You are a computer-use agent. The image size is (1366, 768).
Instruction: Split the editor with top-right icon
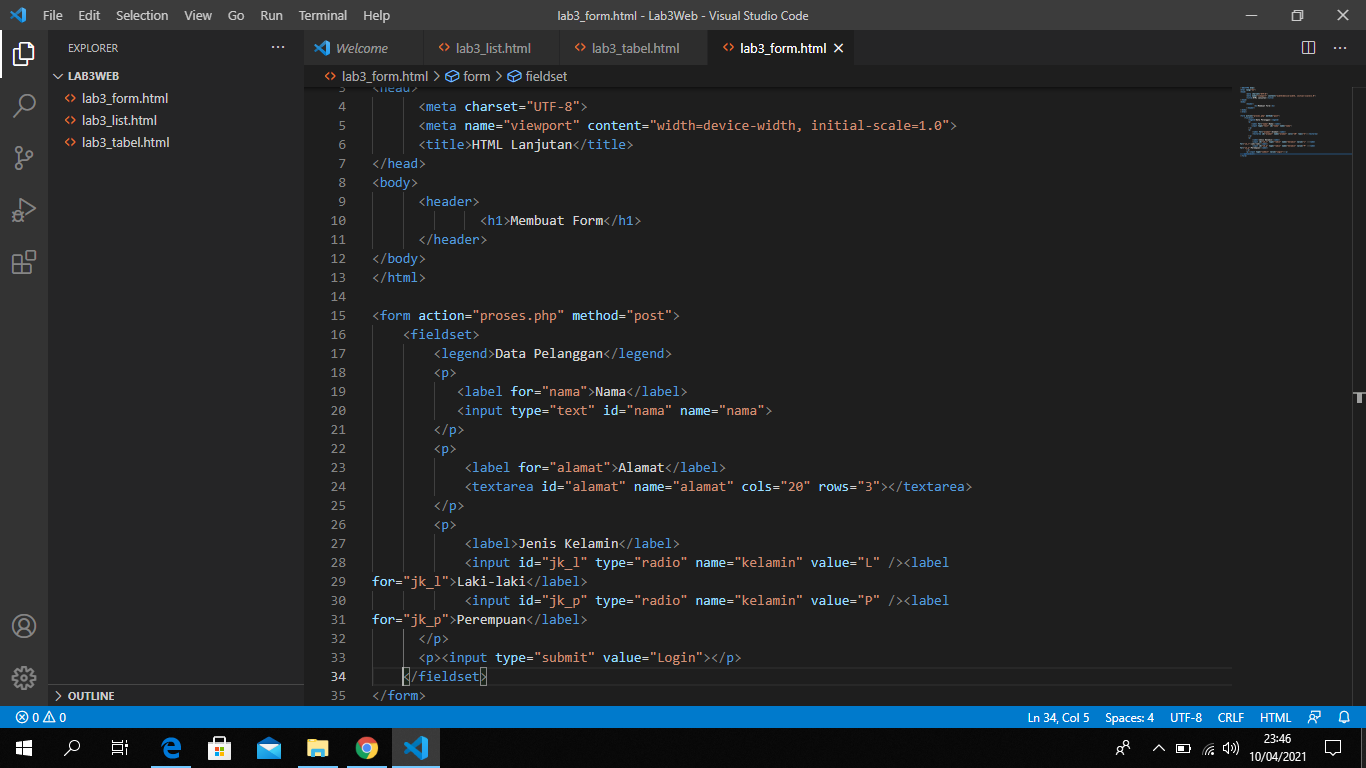click(x=1308, y=47)
